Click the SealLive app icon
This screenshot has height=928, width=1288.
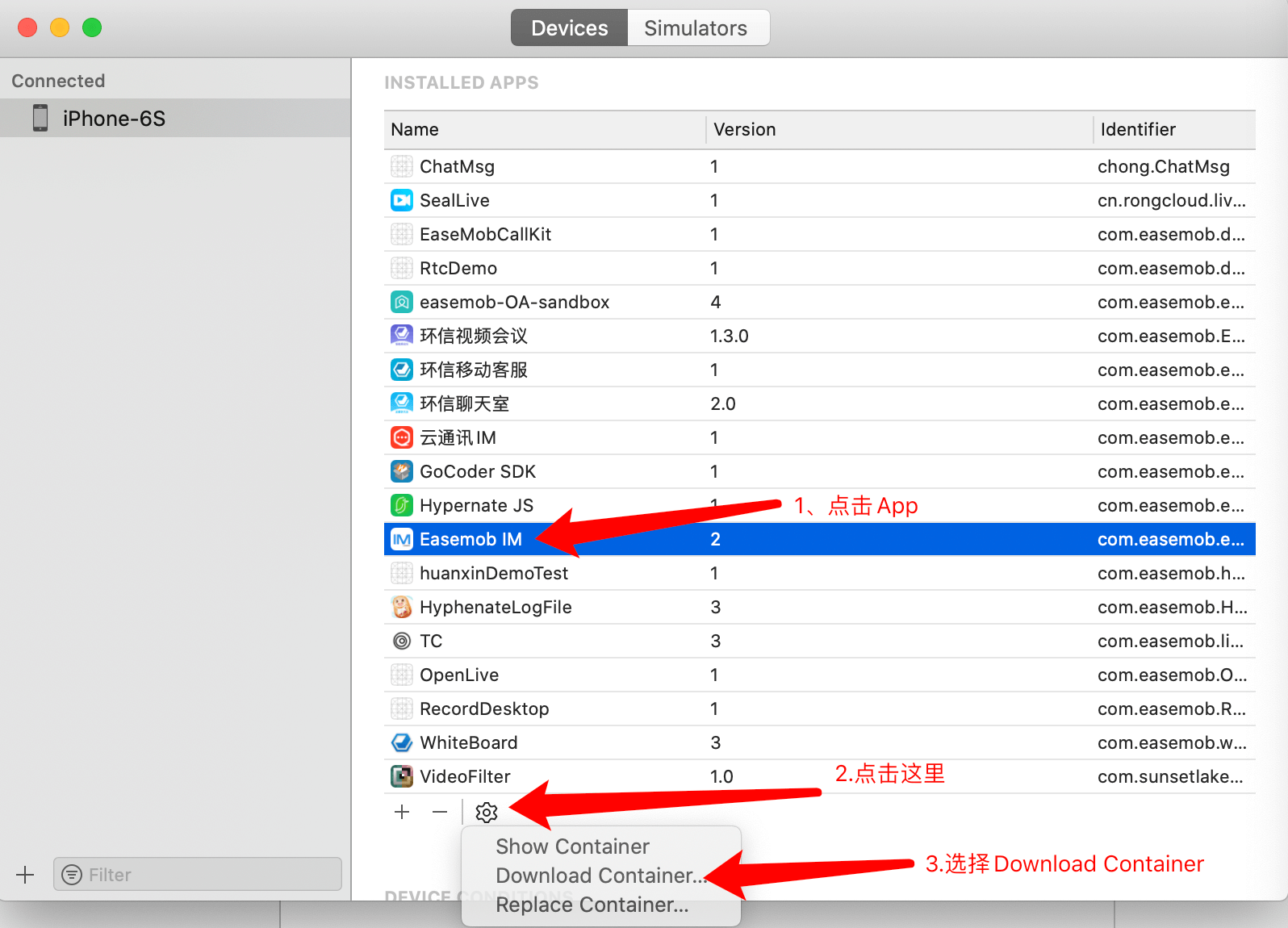point(402,200)
